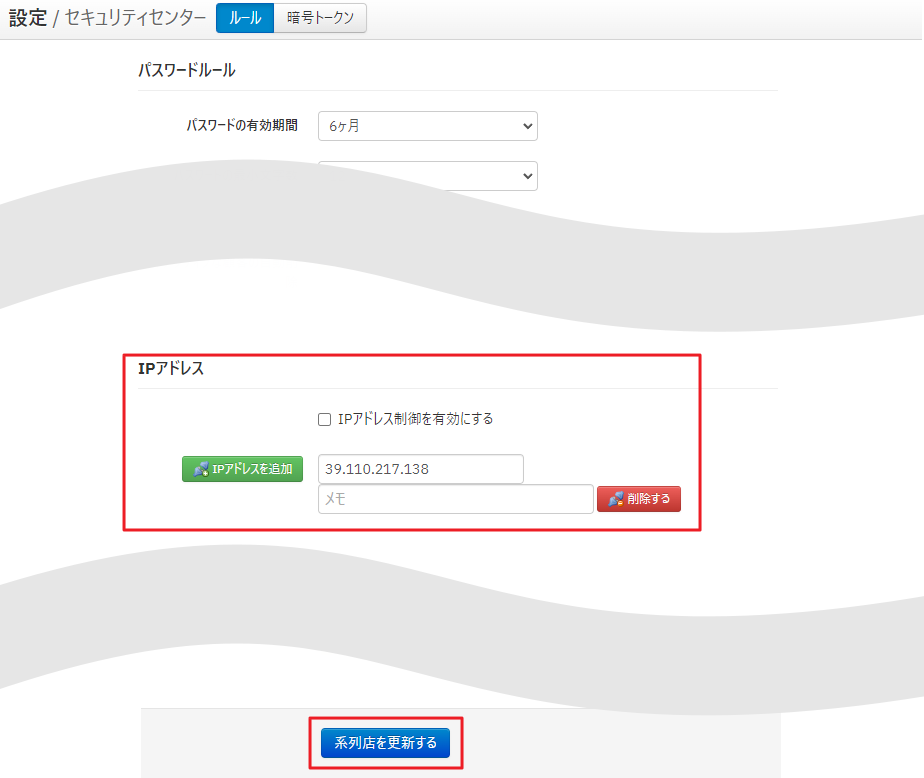This screenshot has height=778, width=924.
Task: Switch to the 暗号トークン tab
Action: (320, 18)
